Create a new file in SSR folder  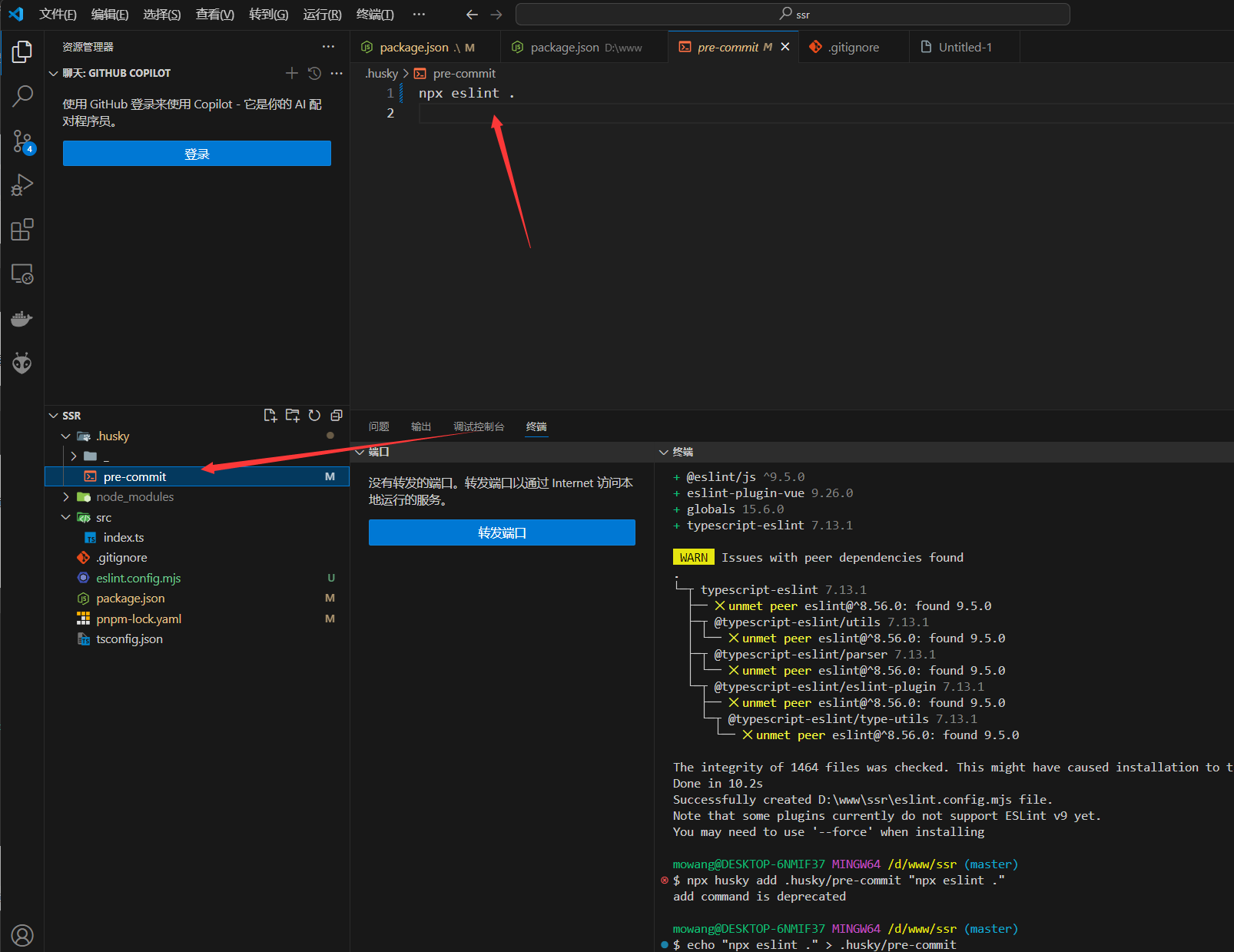point(270,415)
